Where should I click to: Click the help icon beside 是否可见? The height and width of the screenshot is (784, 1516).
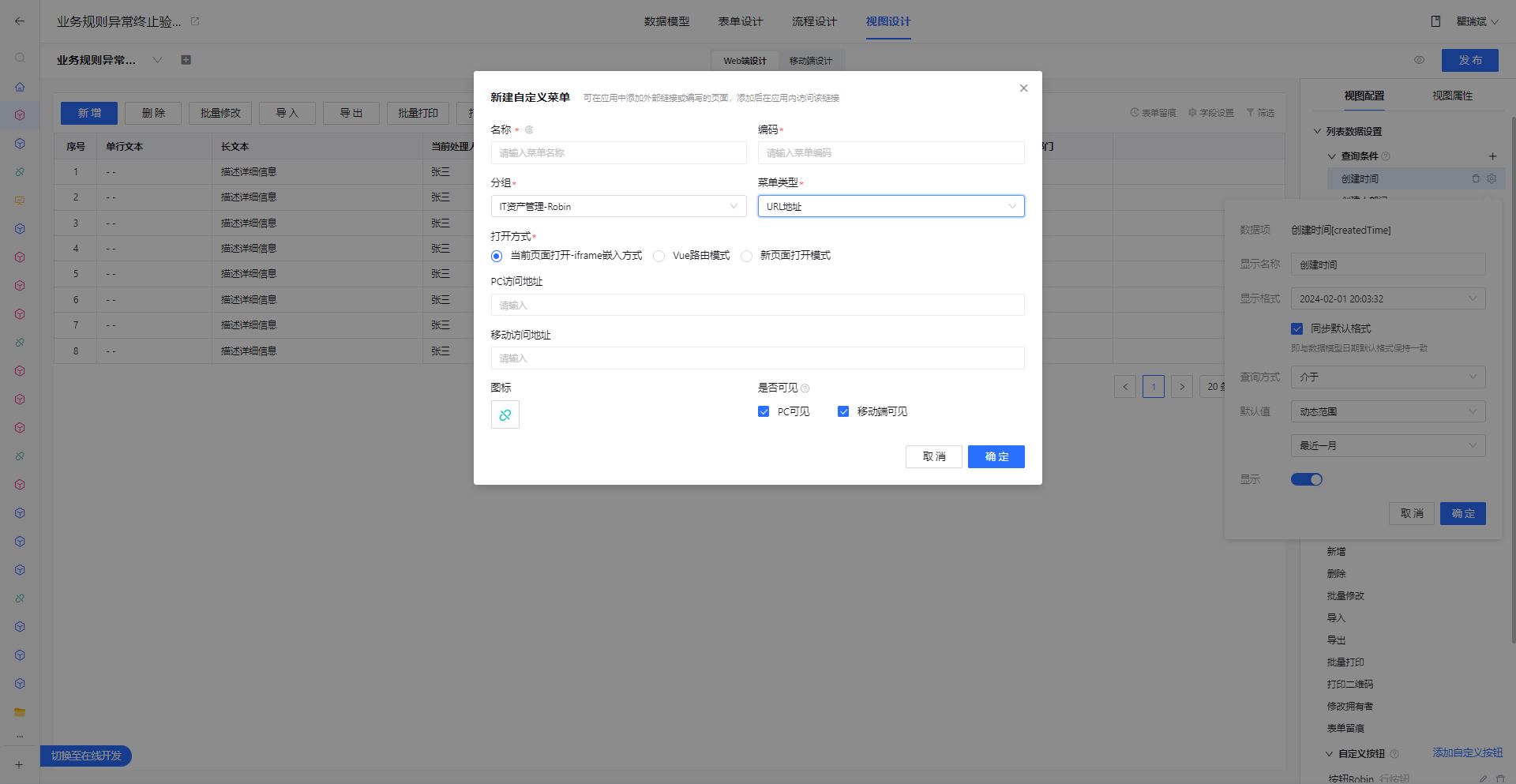pos(805,388)
